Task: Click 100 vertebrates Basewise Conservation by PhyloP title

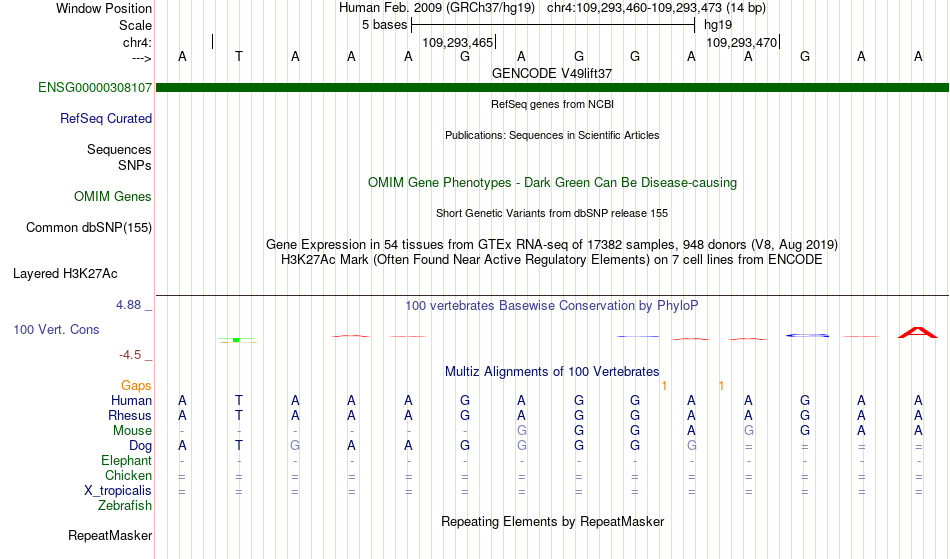Action: 552,306
